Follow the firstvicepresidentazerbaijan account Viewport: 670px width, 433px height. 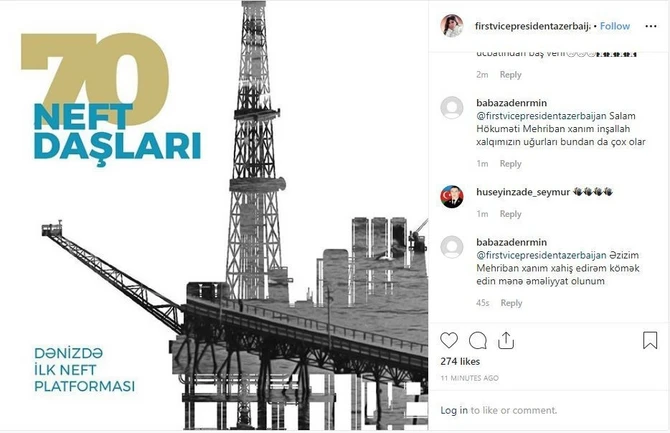point(615,26)
